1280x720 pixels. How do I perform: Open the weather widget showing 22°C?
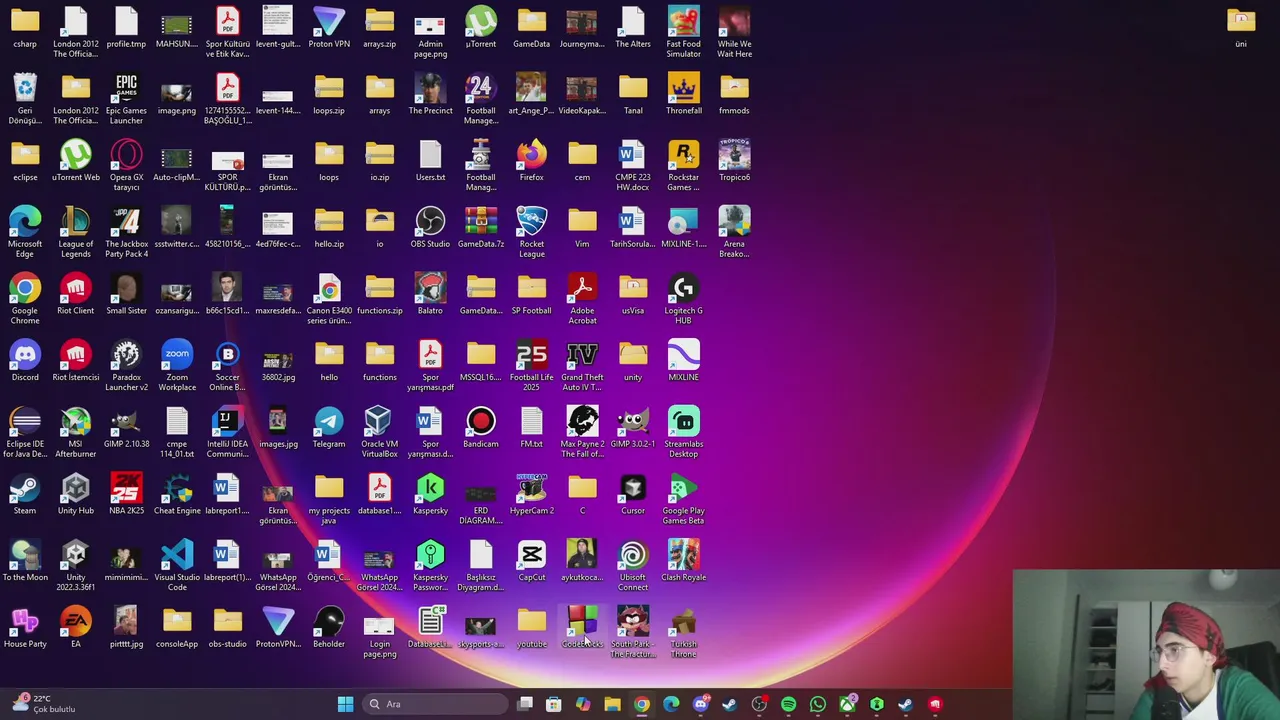pos(42,704)
